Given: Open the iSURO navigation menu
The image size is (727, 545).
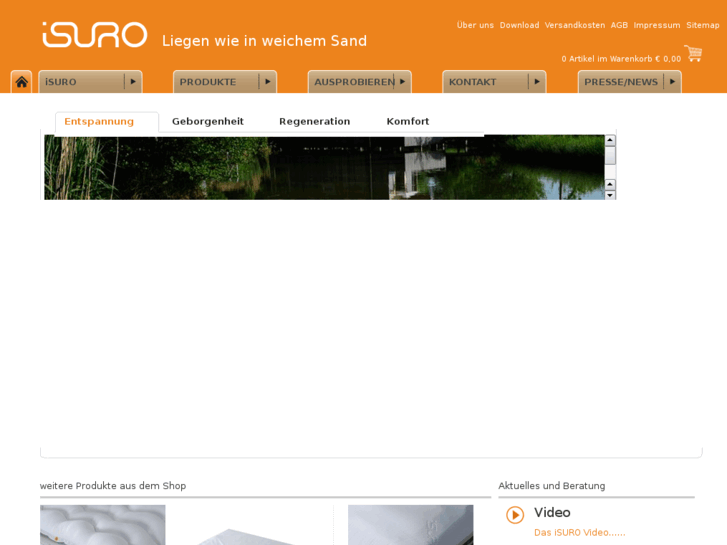Looking at the screenshot, I should coord(90,82).
